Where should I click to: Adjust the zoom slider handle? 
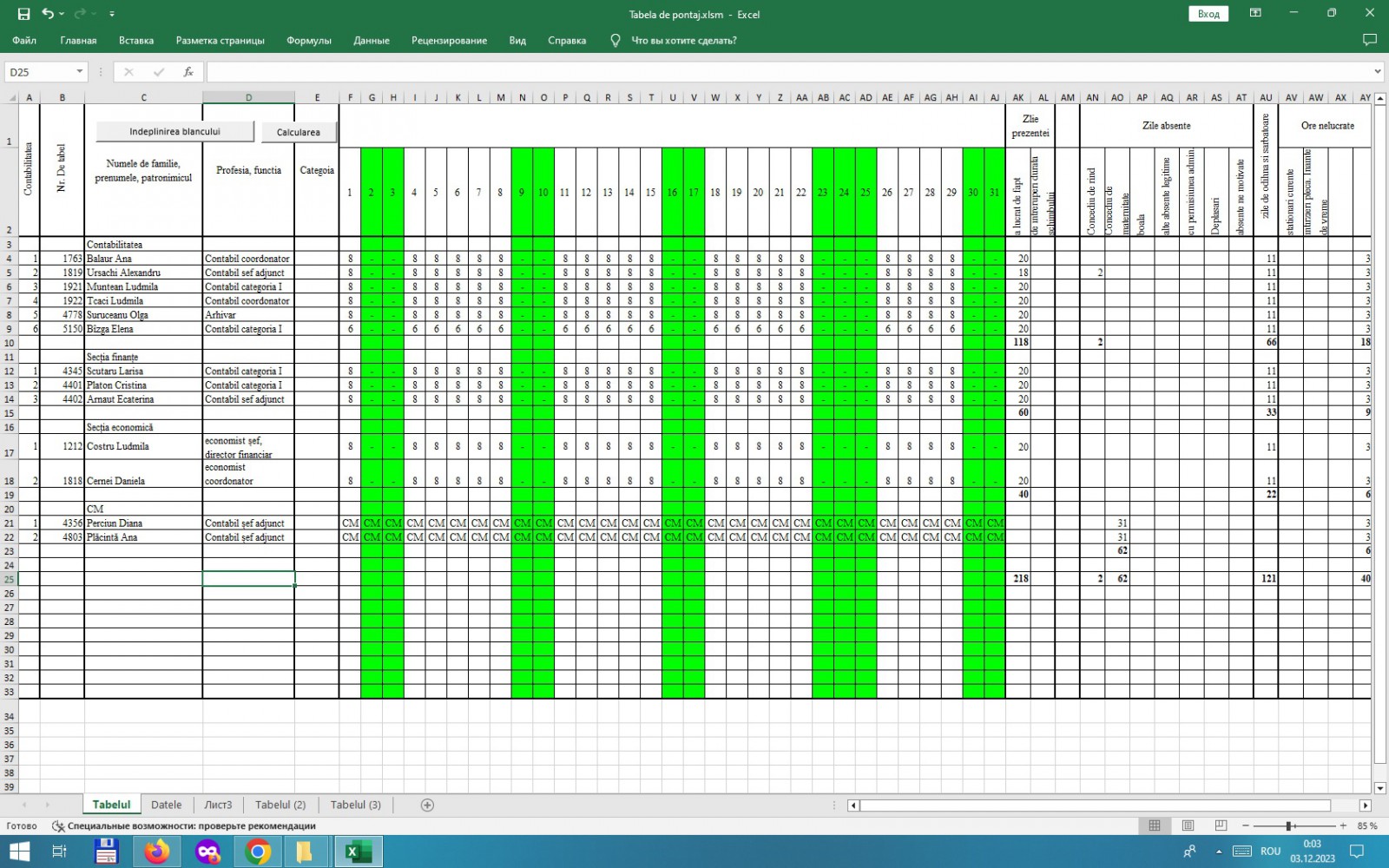tap(1289, 825)
